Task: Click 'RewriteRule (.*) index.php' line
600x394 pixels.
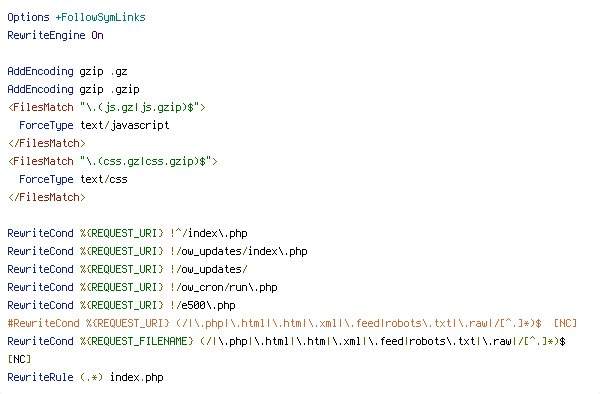Action: 85,377
